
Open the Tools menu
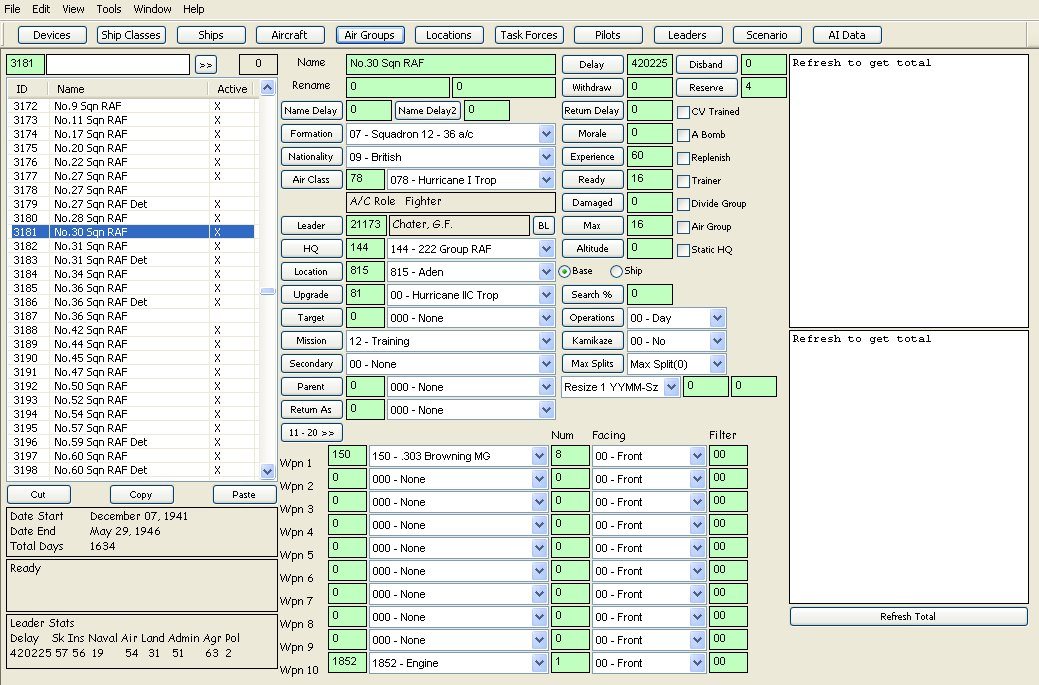pos(108,9)
